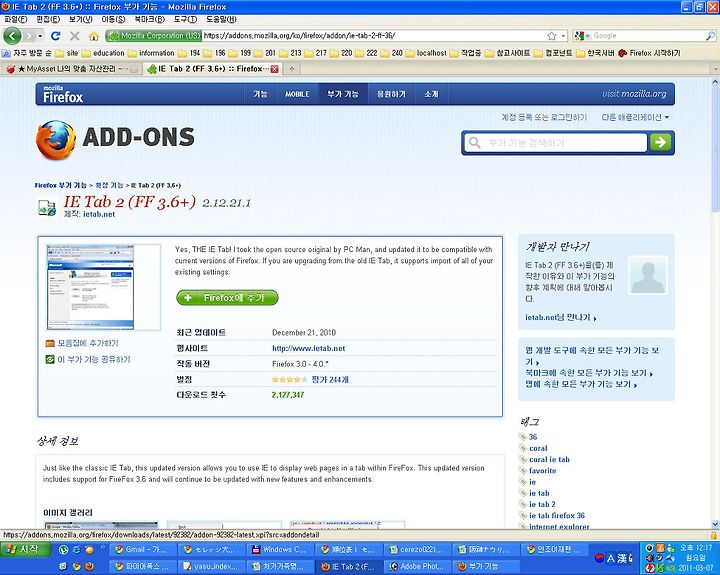Open the tab list dropdown at tab bar end
This screenshot has width=720, height=575.
click(714, 69)
